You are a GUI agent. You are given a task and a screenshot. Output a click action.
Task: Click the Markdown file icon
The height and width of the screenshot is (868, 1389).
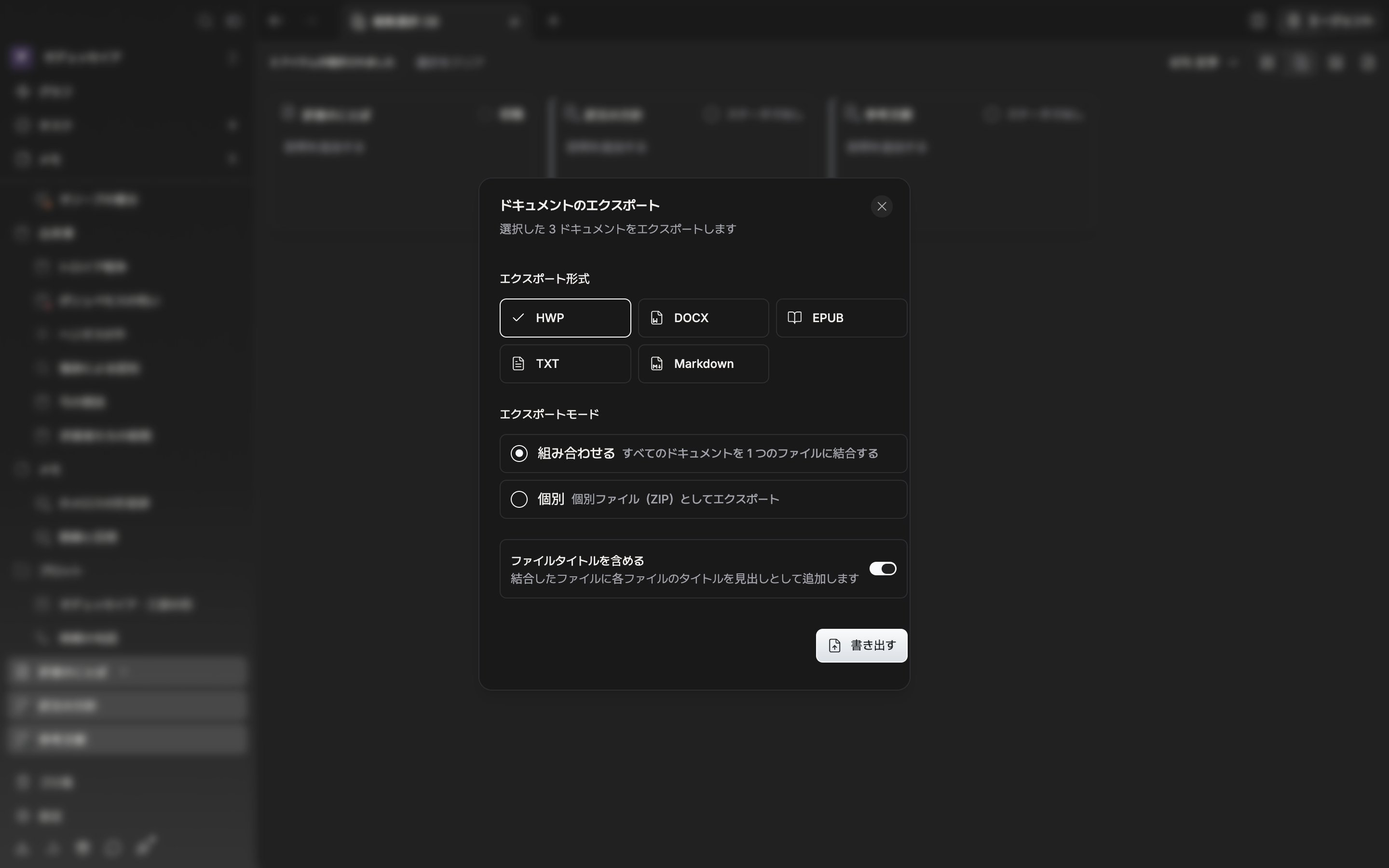coord(656,364)
